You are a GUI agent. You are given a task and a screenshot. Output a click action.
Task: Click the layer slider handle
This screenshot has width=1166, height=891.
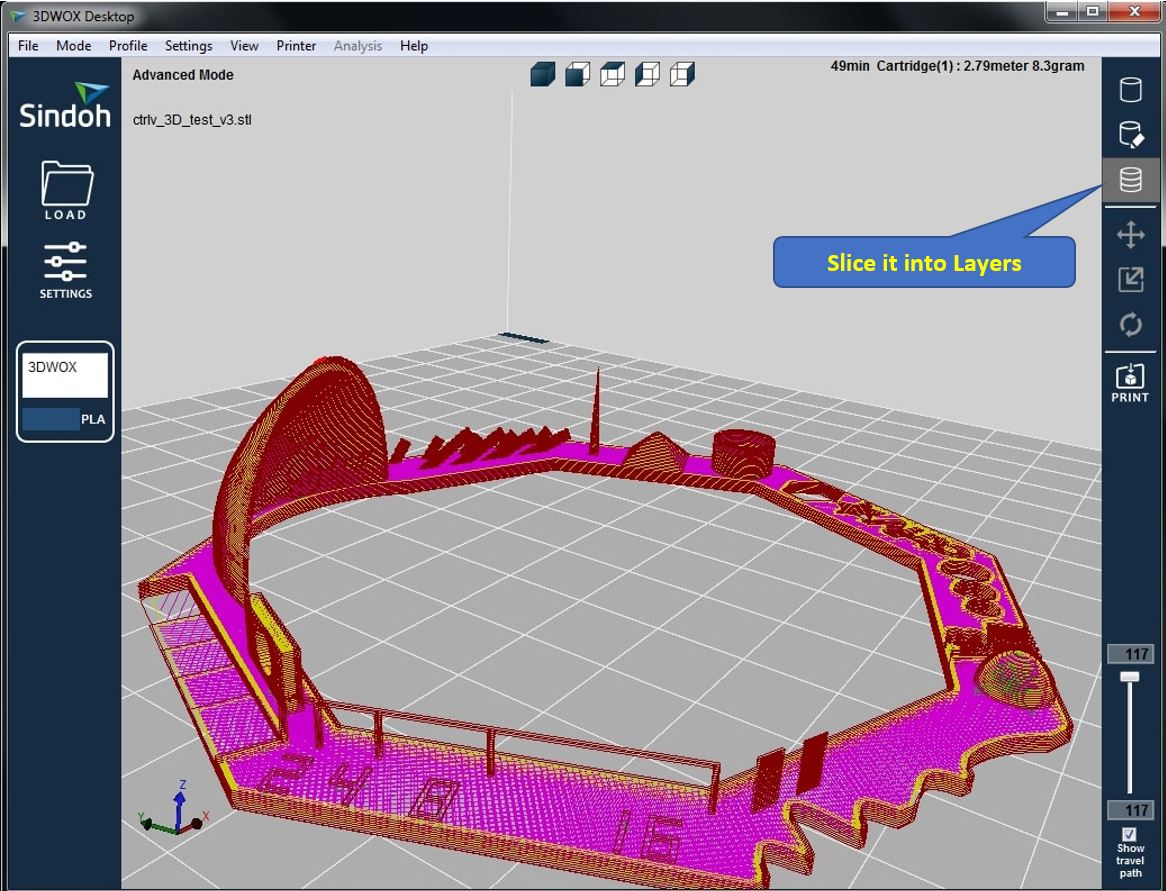tap(1130, 676)
